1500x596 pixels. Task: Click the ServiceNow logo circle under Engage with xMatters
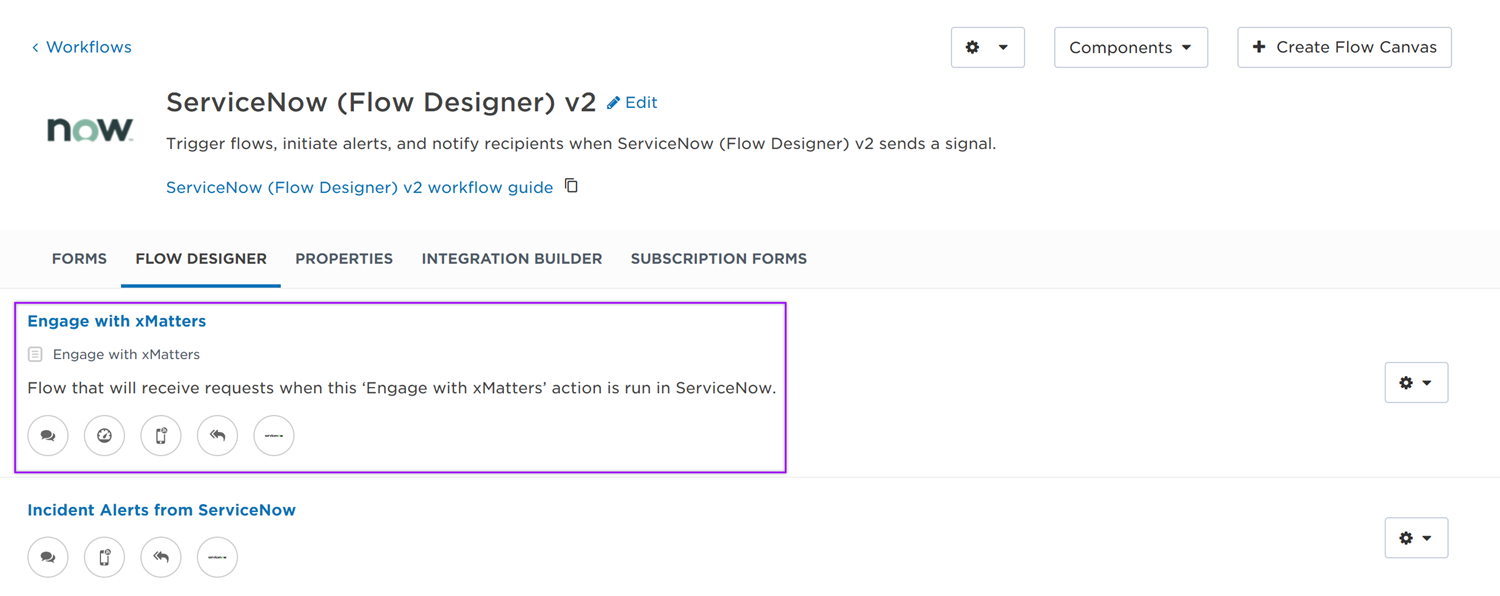tap(274, 435)
